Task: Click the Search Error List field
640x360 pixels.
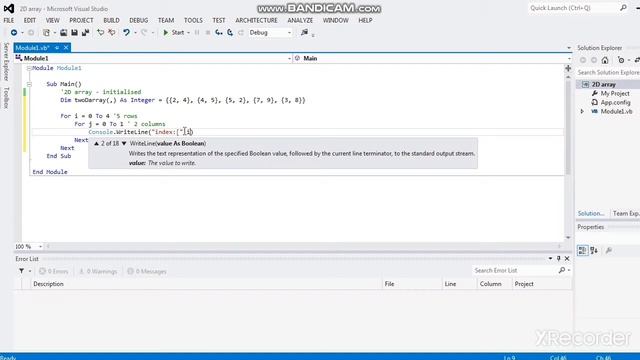Action: 515,270
